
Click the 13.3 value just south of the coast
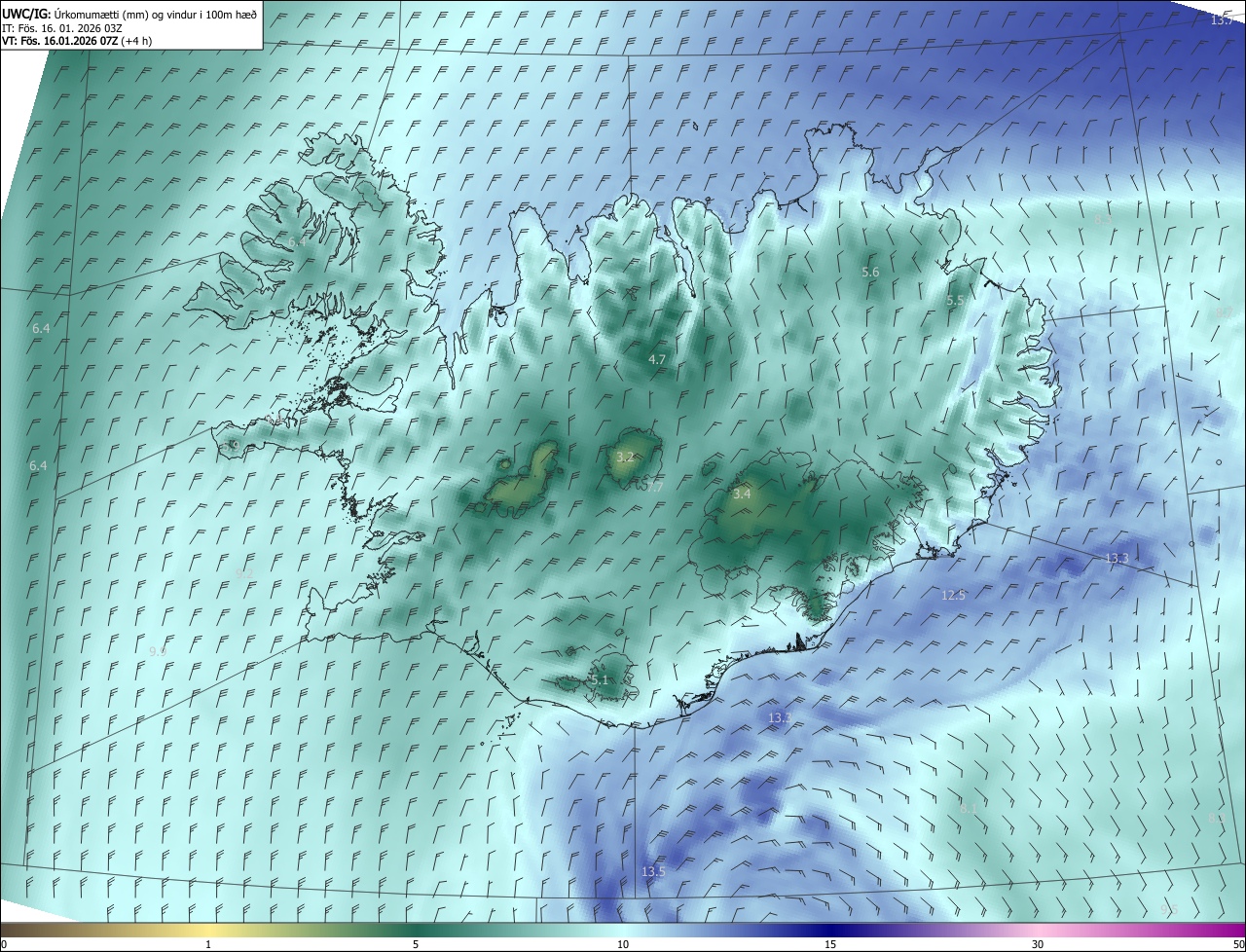coord(780,717)
